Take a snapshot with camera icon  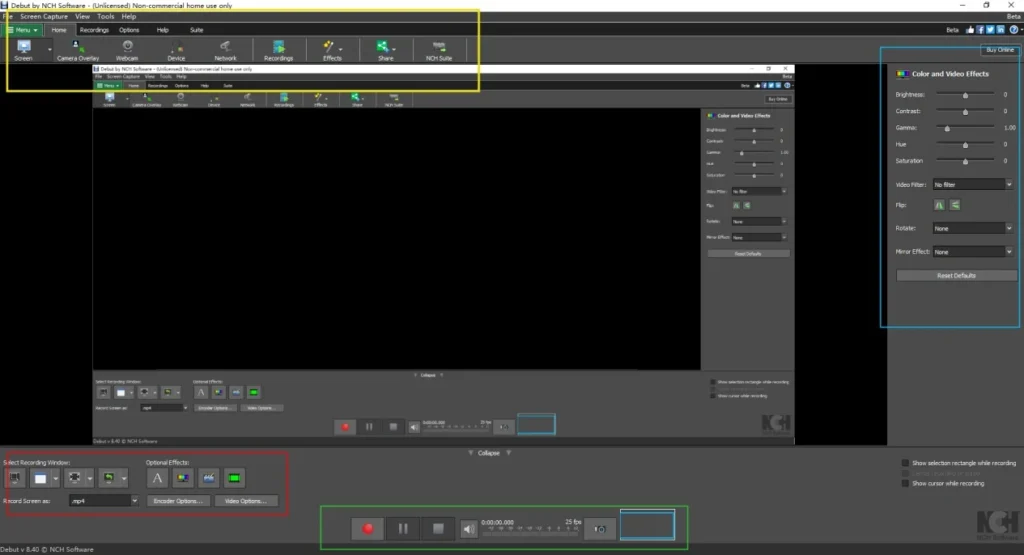coord(600,529)
